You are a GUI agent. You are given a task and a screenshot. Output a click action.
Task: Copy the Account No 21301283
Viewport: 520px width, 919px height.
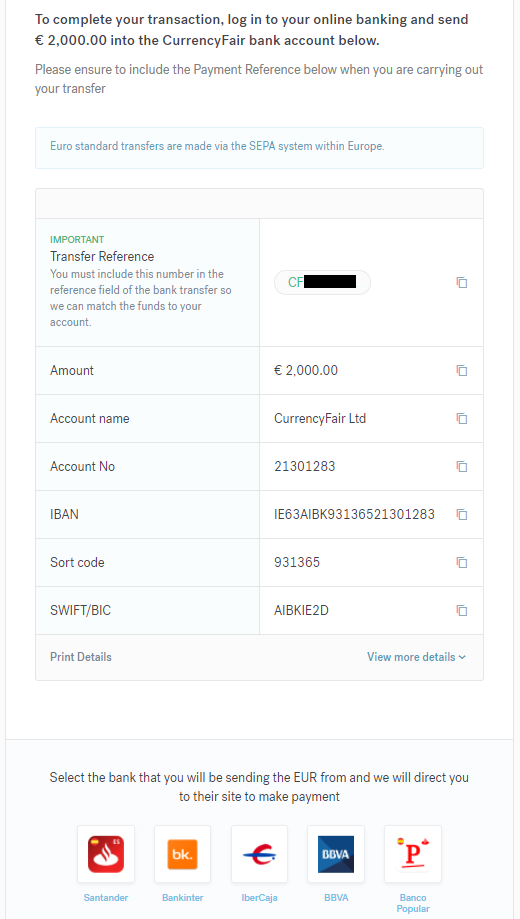[462, 467]
